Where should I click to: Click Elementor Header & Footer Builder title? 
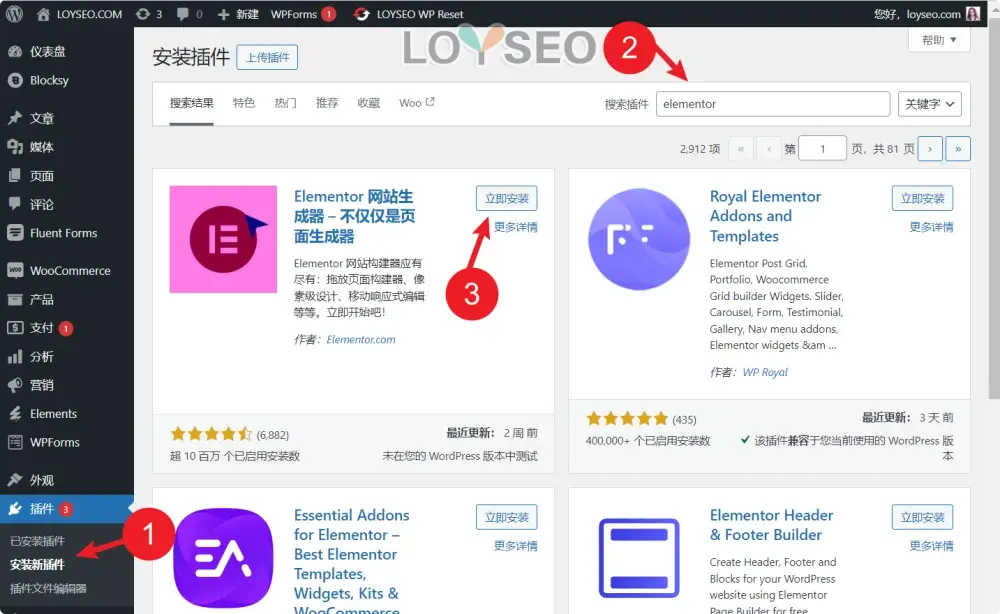pos(771,525)
